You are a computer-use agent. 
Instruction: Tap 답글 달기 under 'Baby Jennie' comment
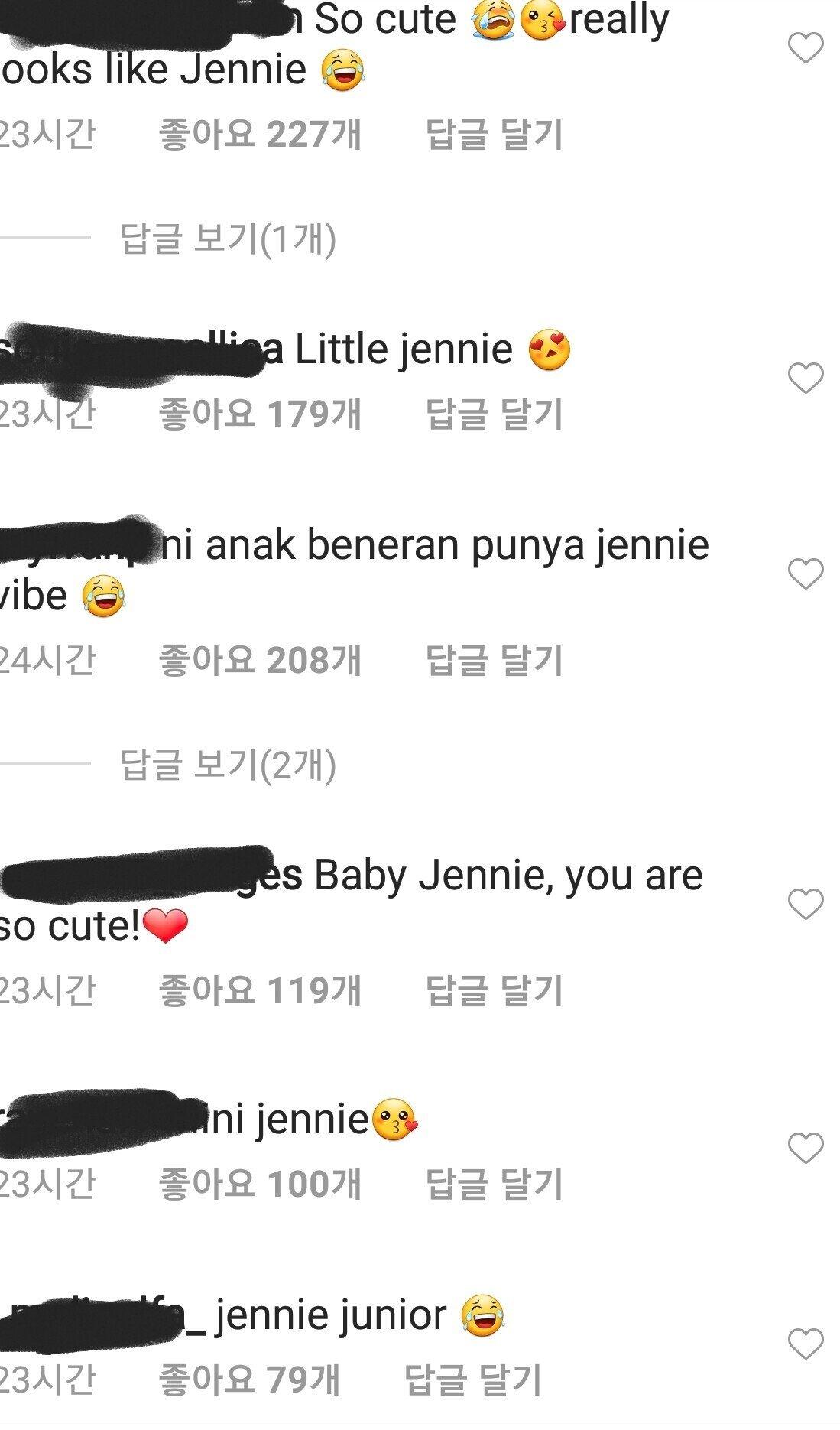[495, 991]
